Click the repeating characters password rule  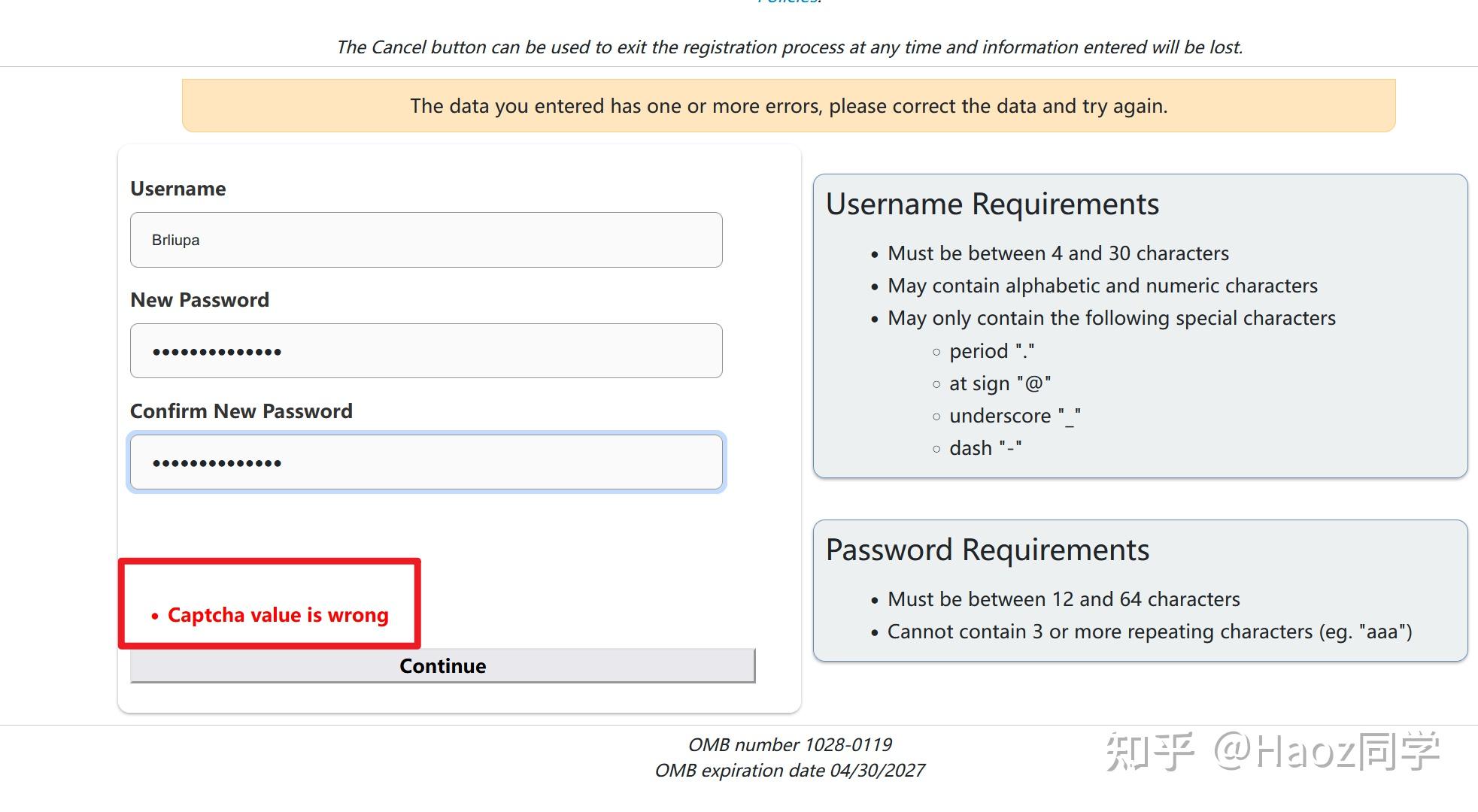[x=1149, y=632]
